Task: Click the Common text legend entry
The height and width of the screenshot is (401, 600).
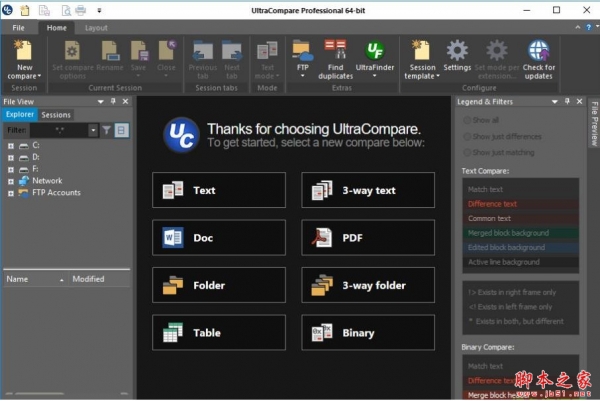Action: [521, 218]
